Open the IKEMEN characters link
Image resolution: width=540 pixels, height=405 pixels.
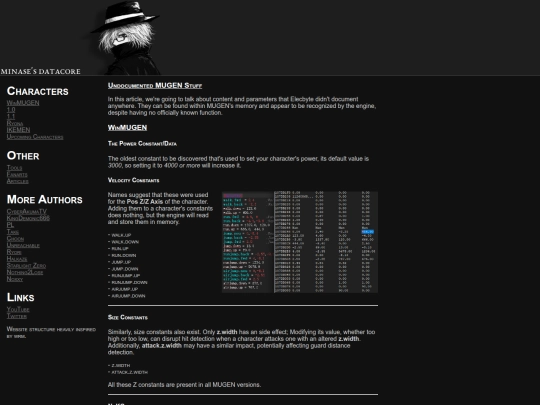pyautogui.click(x=18, y=130)
